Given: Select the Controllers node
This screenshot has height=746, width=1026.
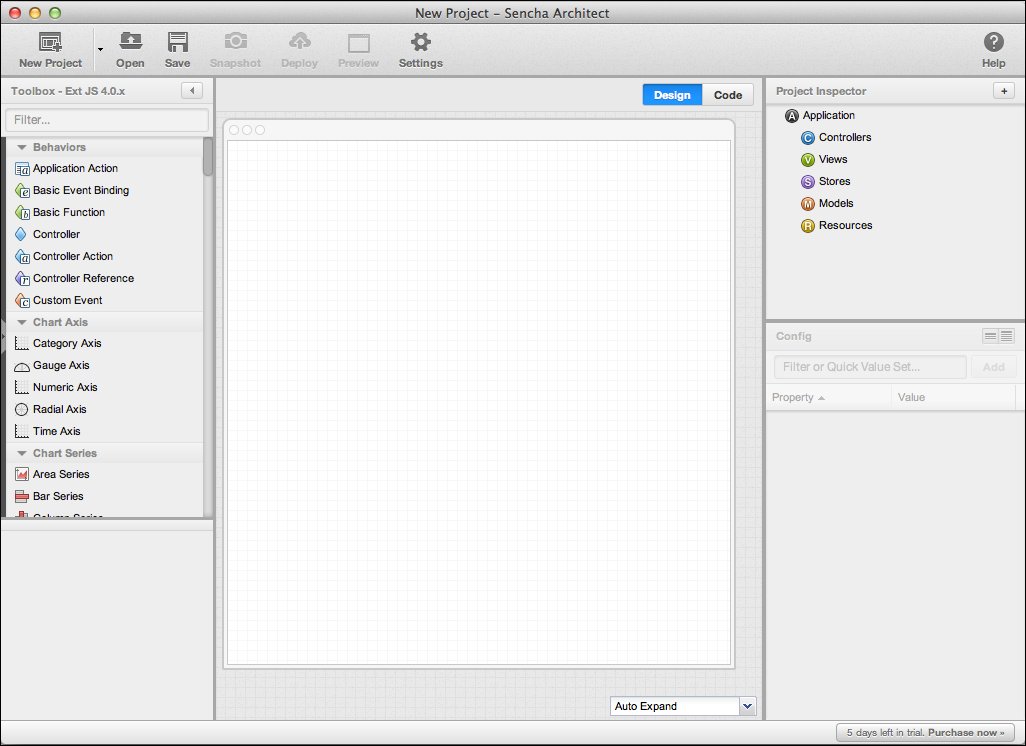Looking at the screenshot, I should 836,137.
